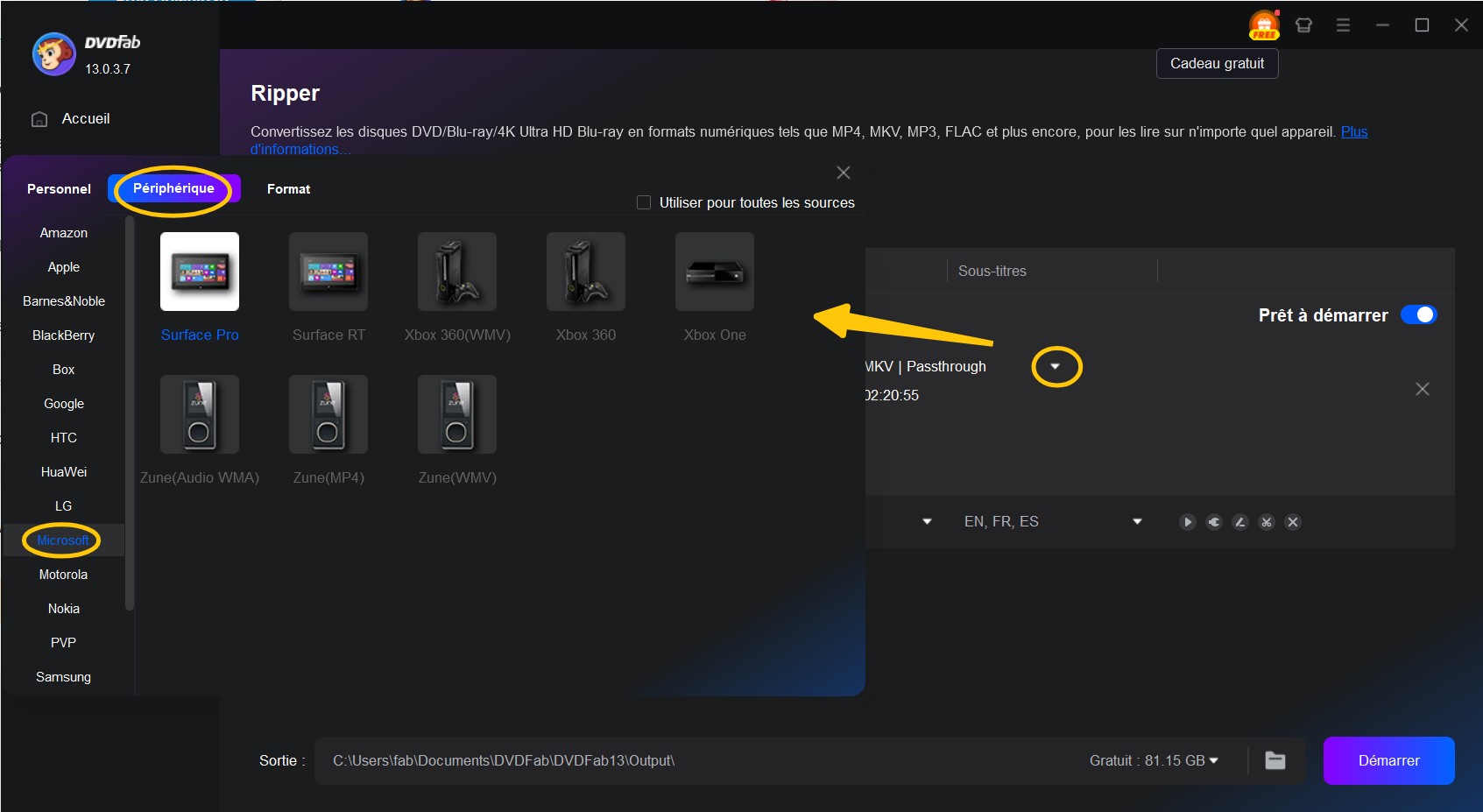The height and width of the screenshot is (812, 1483).
Task: Open the free space dropdown next to 81.15 GB
Action: point(1213,760)
